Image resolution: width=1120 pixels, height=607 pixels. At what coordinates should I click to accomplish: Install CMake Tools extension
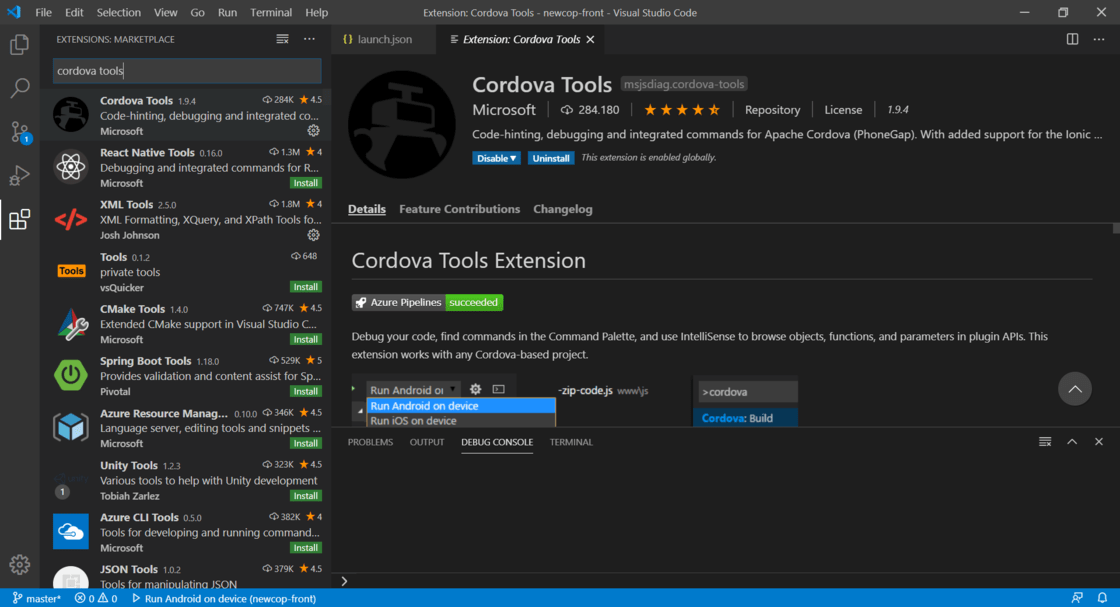click(x=306, y=339)
